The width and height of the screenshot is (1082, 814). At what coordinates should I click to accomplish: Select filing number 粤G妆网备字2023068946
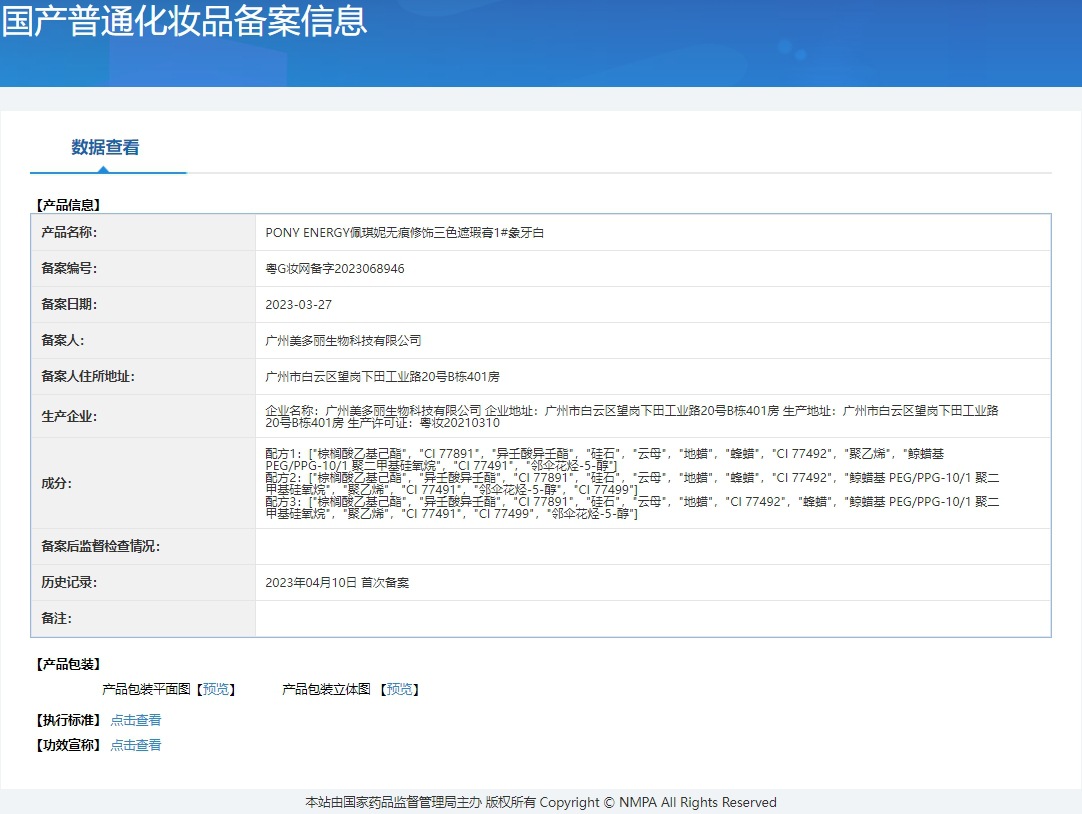click(x=335, y=268)
